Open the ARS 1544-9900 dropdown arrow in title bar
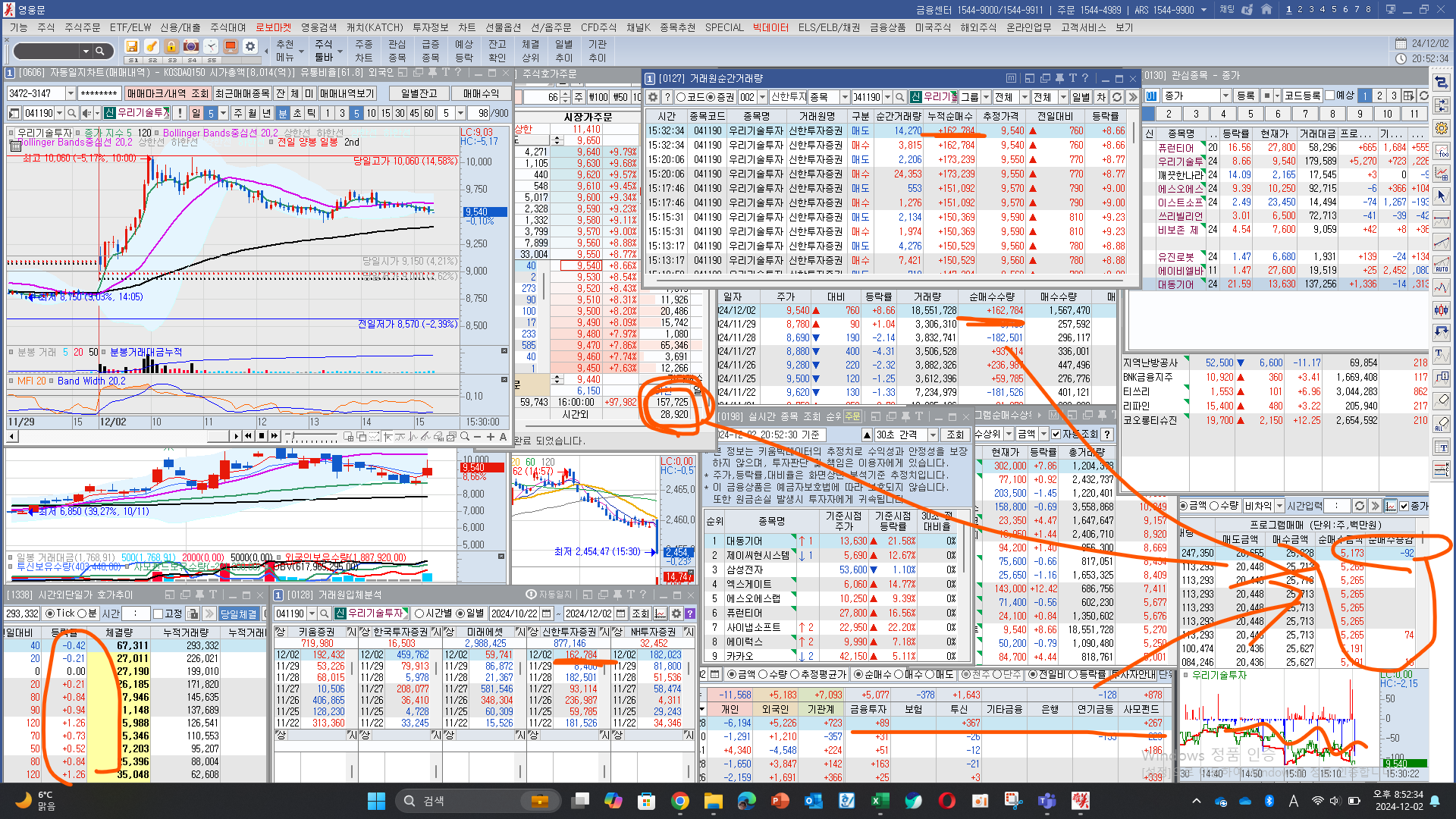Image resolution: width=1456 pixels, height=819 pixels. pos(1203,10)
